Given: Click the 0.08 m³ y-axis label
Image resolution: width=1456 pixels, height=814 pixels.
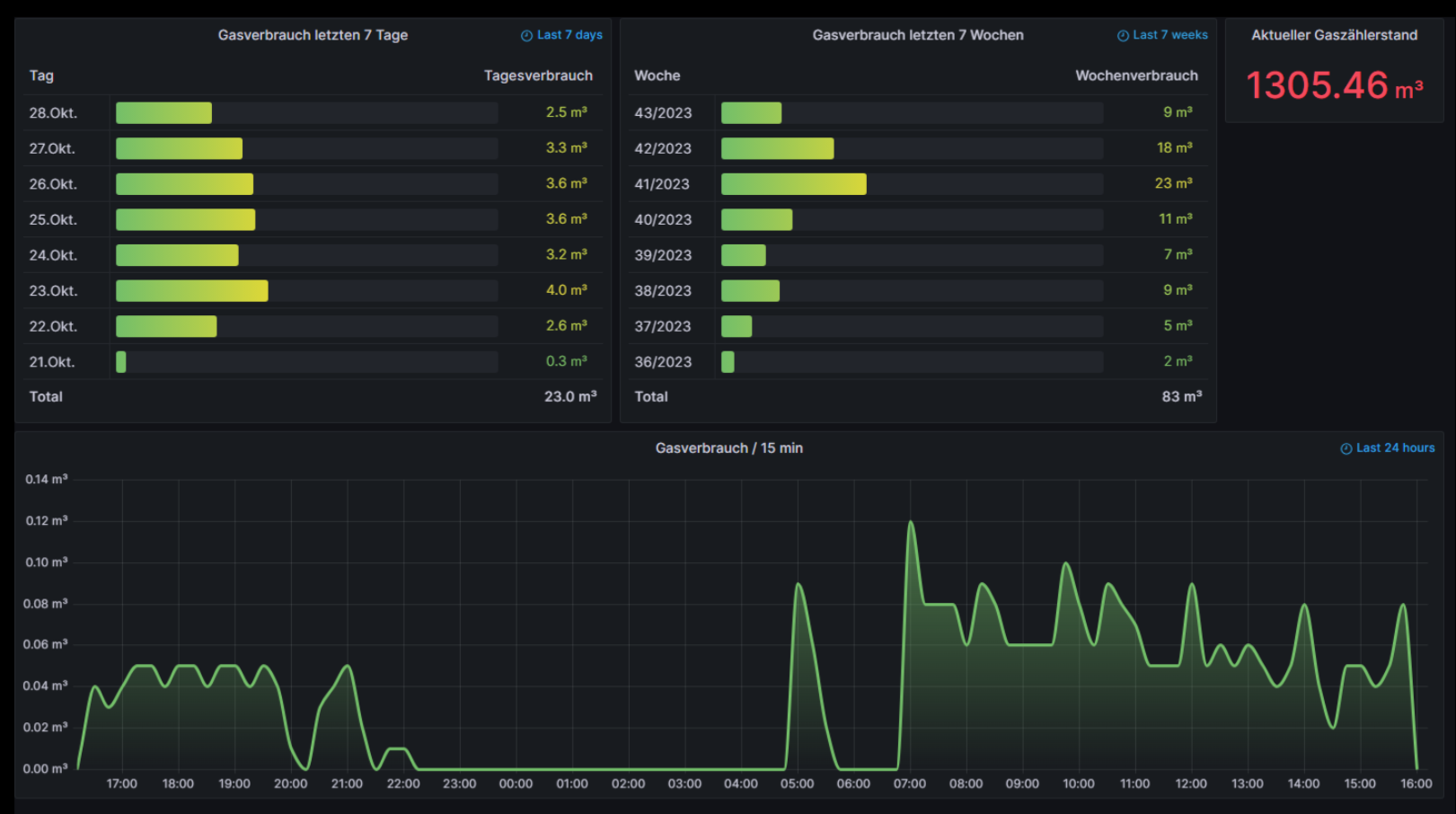Looking at the screenshot, I should tap(46, 604).
